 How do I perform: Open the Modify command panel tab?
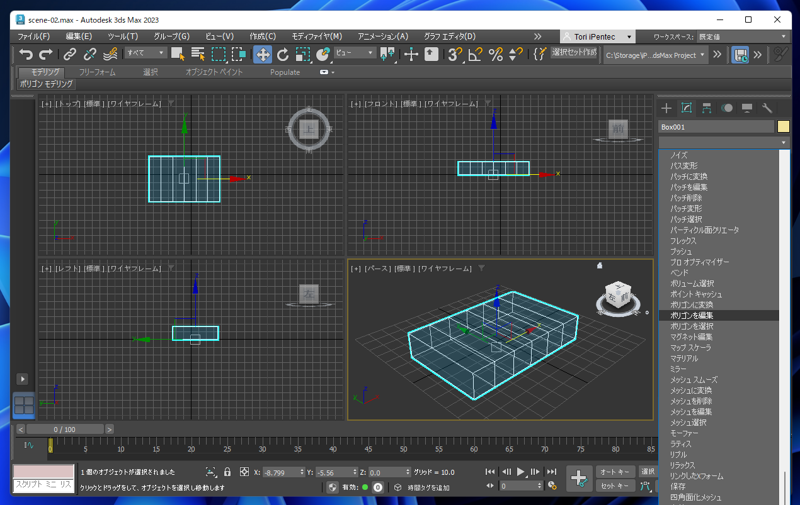point(687,108)
